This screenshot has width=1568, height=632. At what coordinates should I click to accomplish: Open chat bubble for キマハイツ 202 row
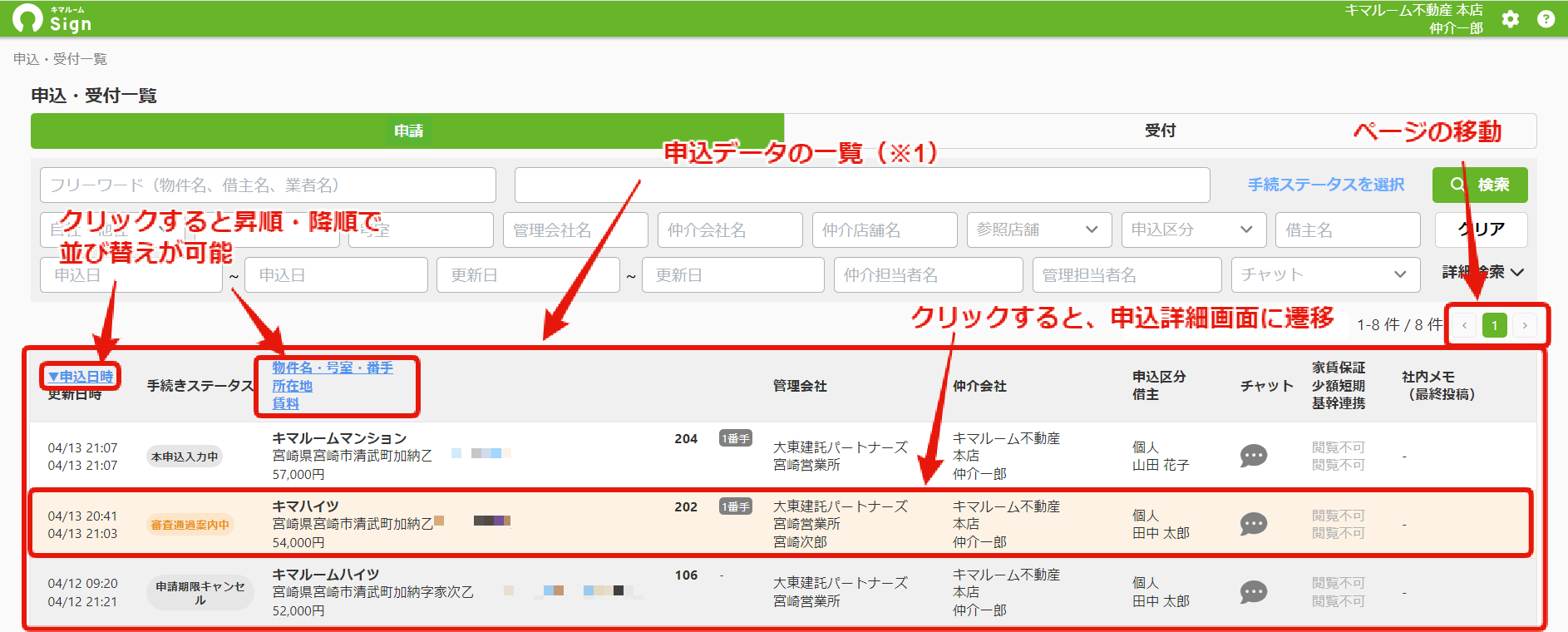click(x=1253, y=524)
